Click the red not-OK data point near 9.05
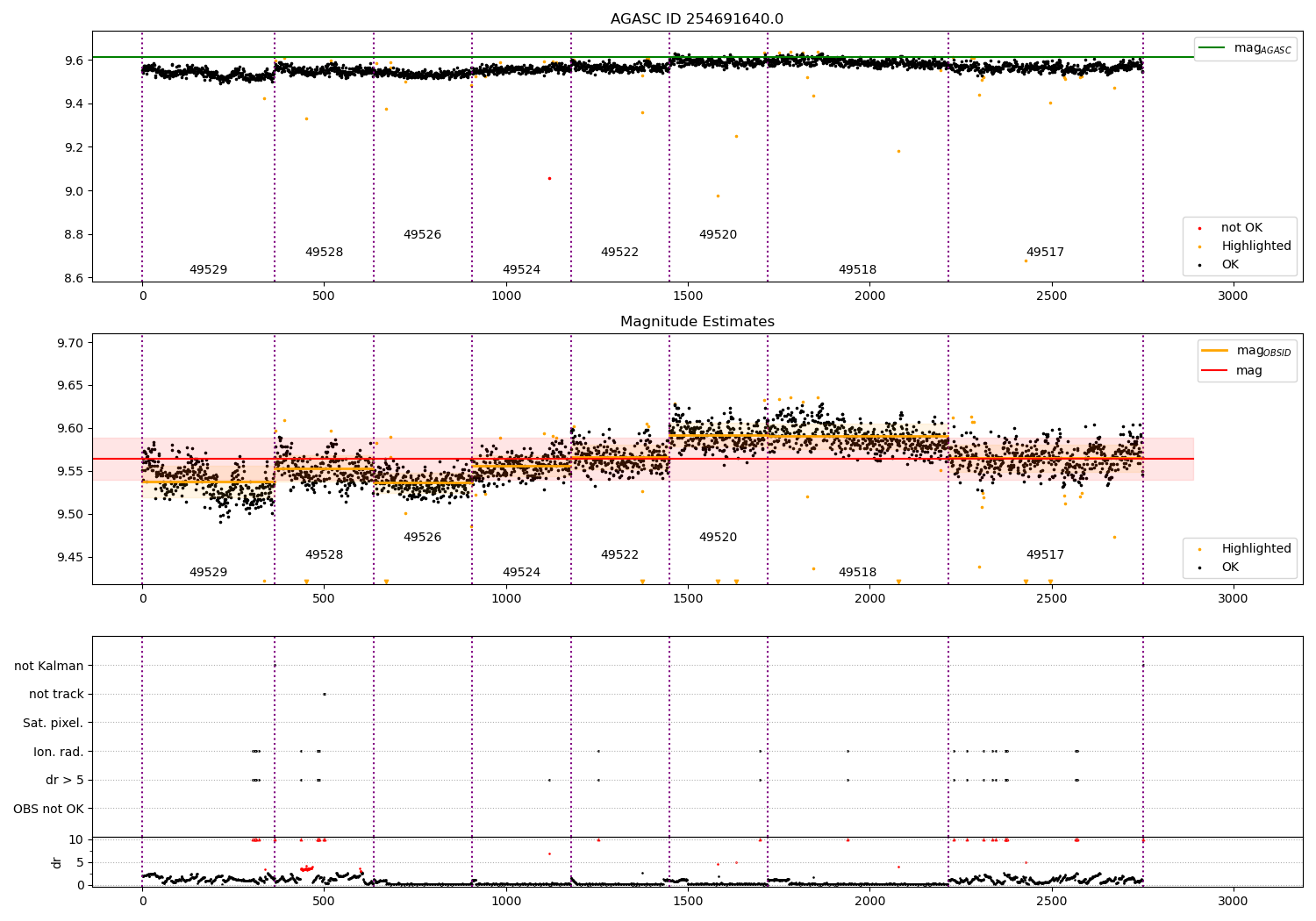Screen dimensions: 1316x921 549,178
